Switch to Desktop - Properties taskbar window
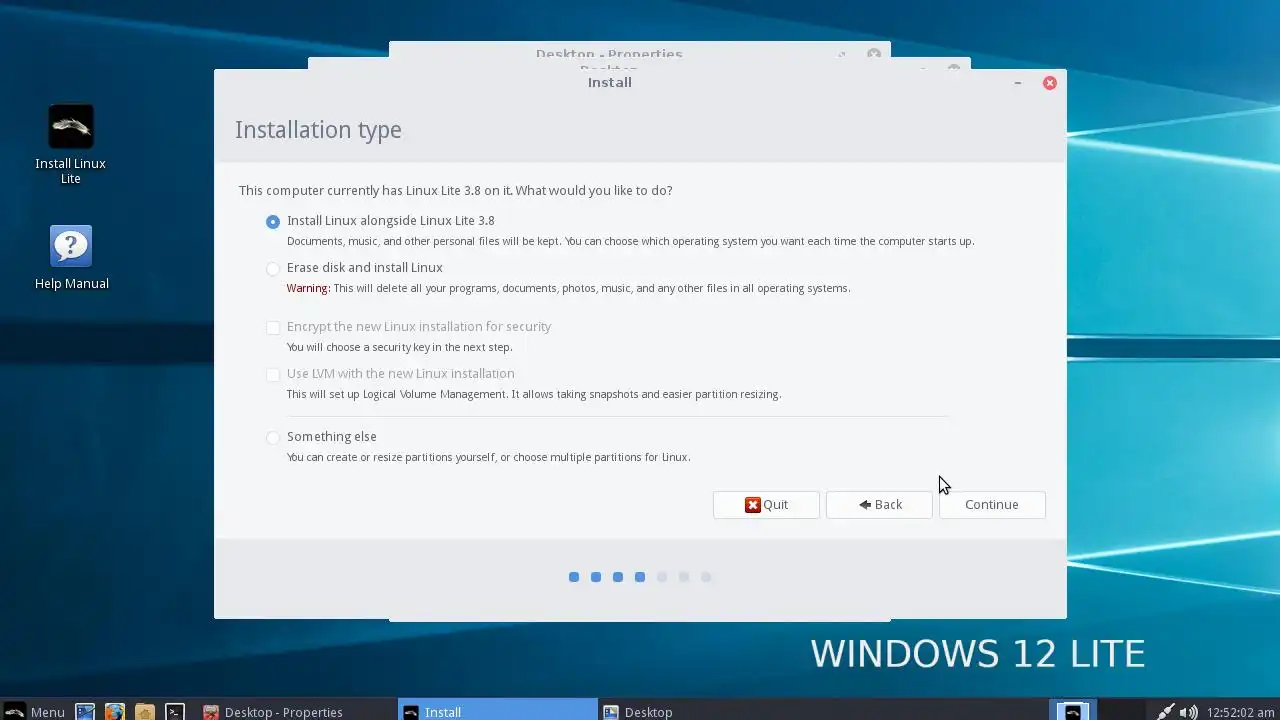Screen dimensions: 1280x720 point(296,711)
